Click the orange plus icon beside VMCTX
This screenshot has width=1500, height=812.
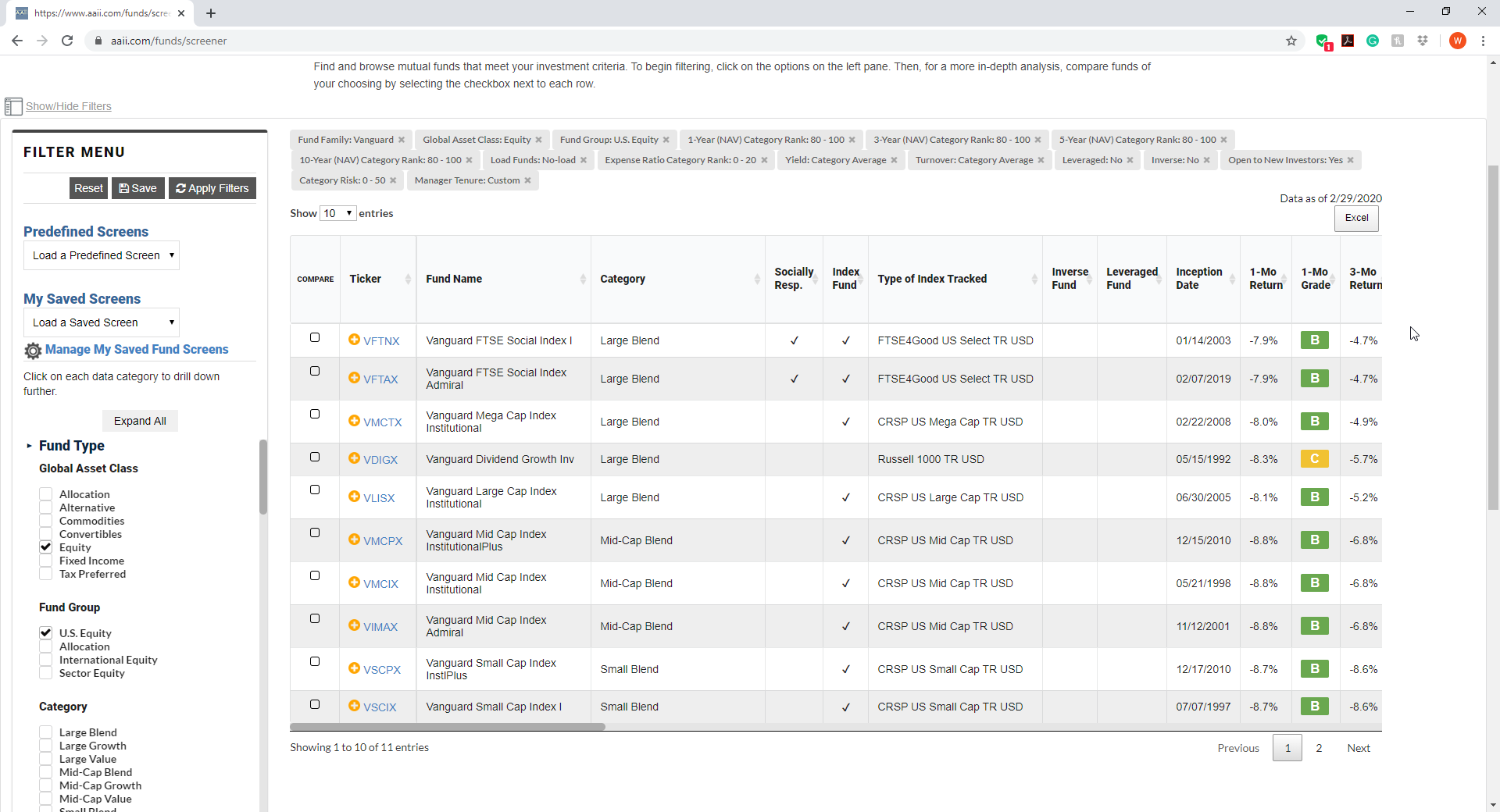coord(354,421)
